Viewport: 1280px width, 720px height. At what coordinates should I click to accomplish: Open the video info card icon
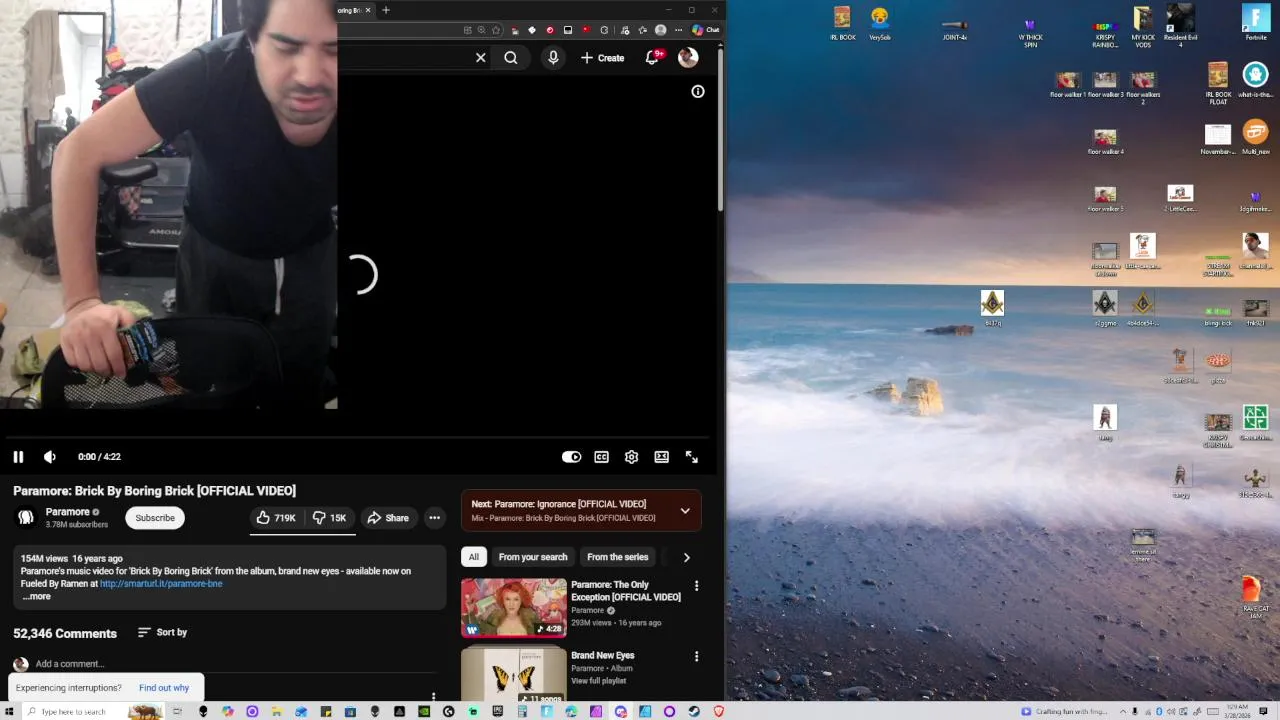698,91
